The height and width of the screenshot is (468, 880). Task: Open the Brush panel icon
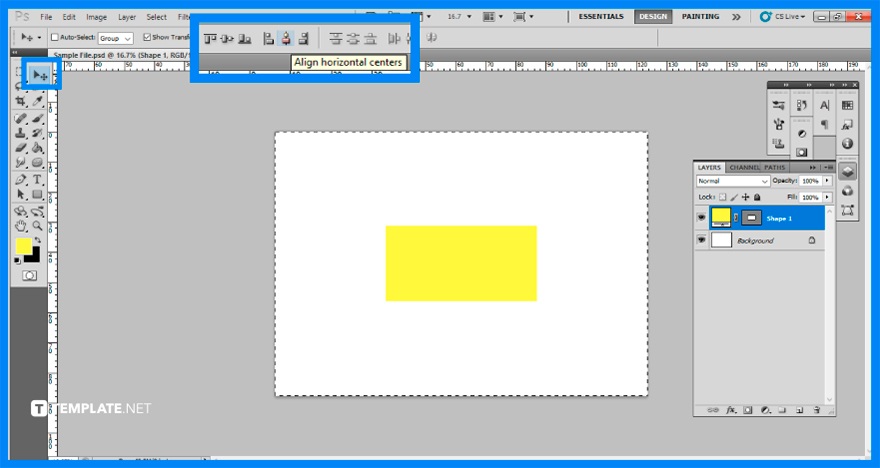tap(778, 125)
